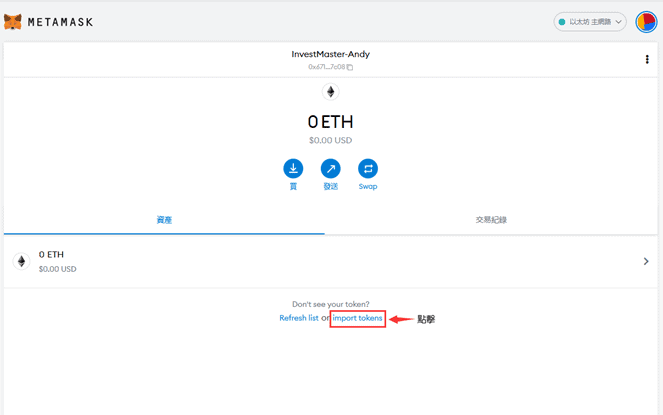Click the import tokens link

click(357, 318)
